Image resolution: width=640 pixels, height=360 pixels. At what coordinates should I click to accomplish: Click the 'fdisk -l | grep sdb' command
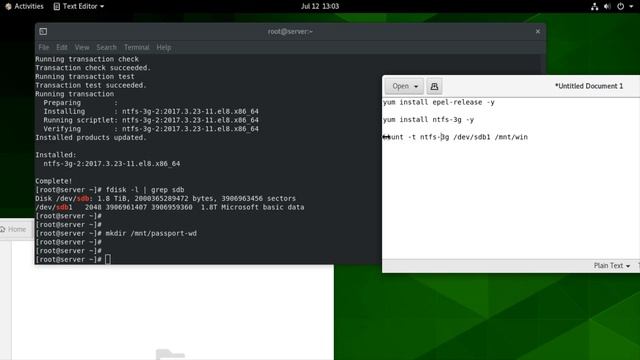point(145,190)
